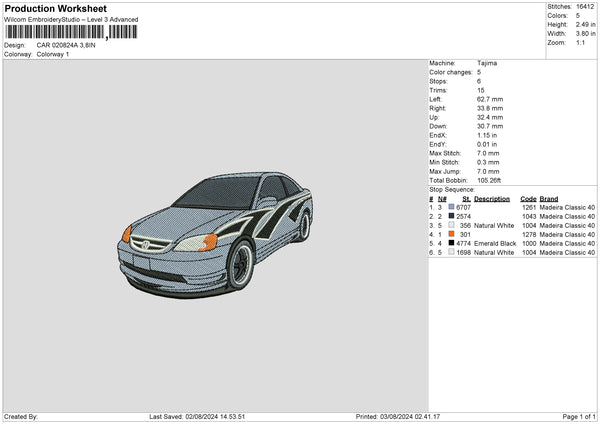Image resolution: width=600 pixels, height=424 pixels.
Task: Click the 'Created By:' footer label
Action: pyautogui.click(x=21, y=416)
